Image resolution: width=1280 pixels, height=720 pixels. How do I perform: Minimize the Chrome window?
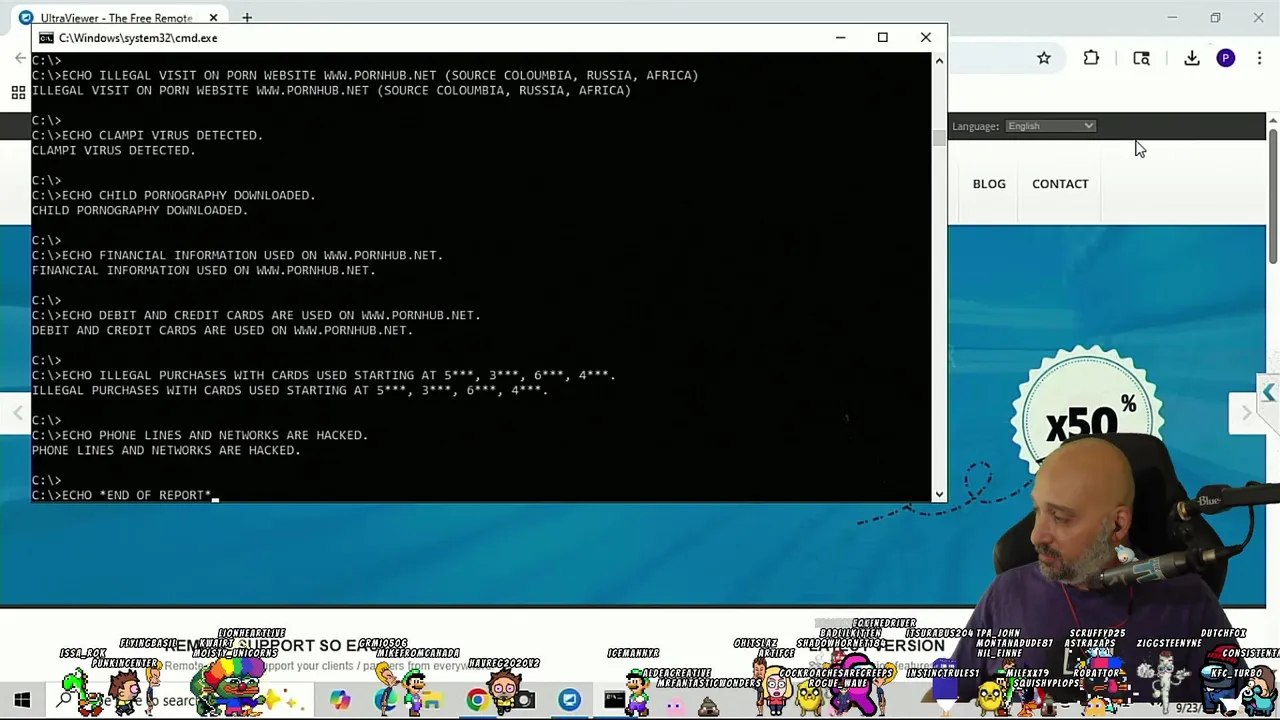(x=1172, y=17)
